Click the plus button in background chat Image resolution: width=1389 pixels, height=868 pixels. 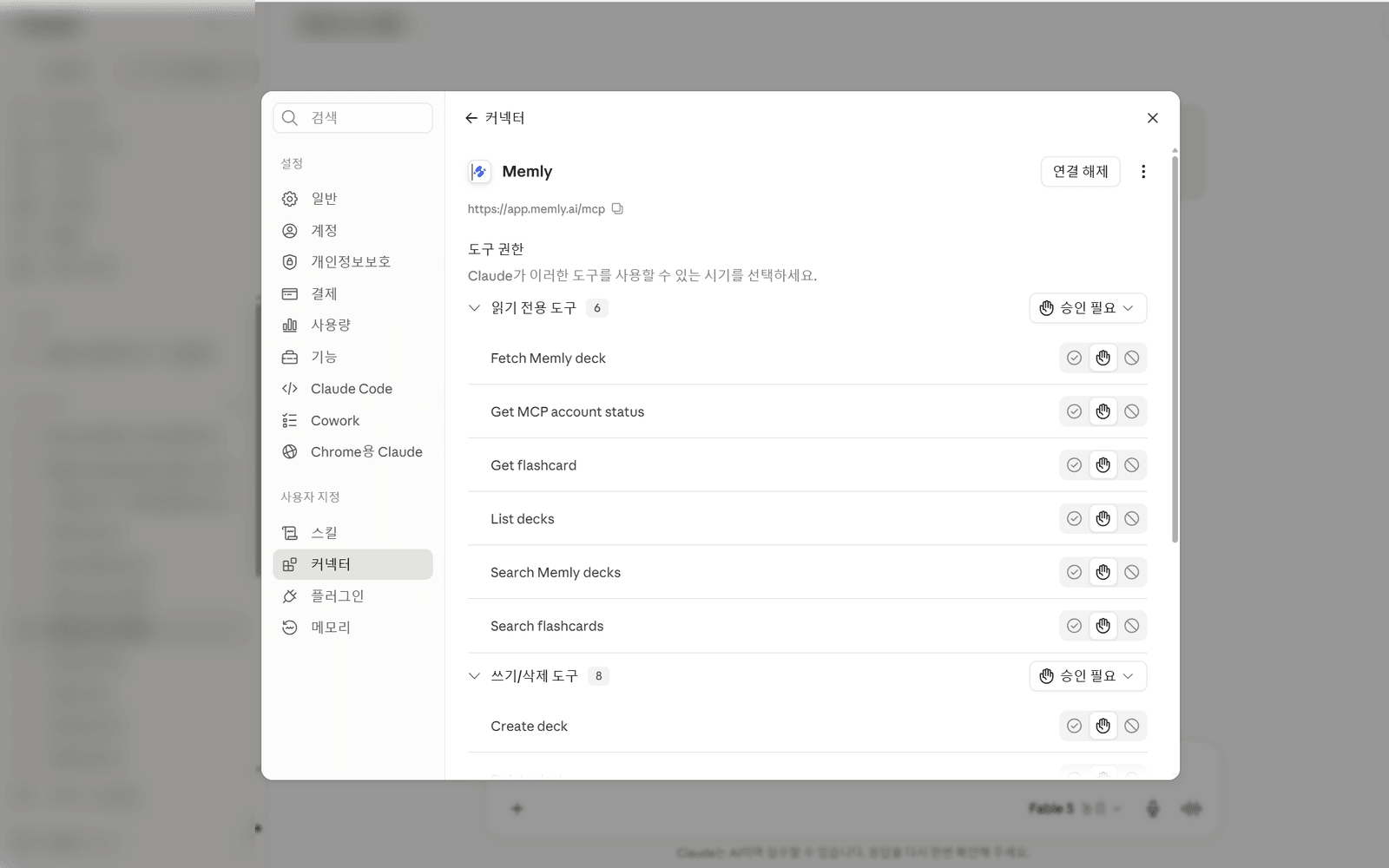click(517, 809)
